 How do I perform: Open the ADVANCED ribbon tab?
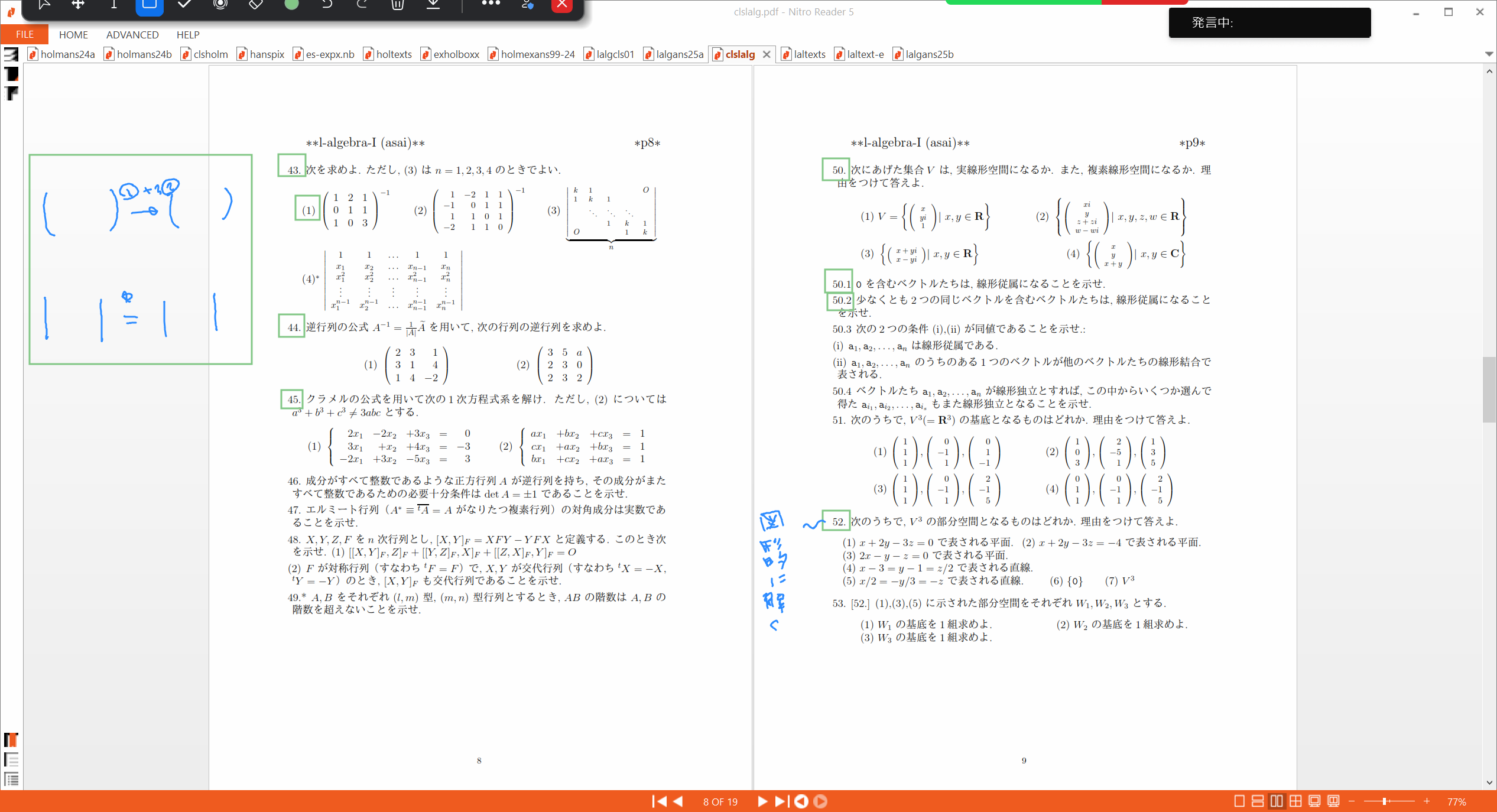[132, 35]
